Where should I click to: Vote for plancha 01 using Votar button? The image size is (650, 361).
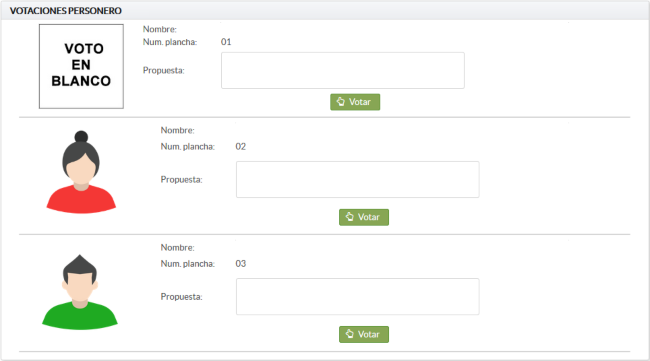(355, 102)
